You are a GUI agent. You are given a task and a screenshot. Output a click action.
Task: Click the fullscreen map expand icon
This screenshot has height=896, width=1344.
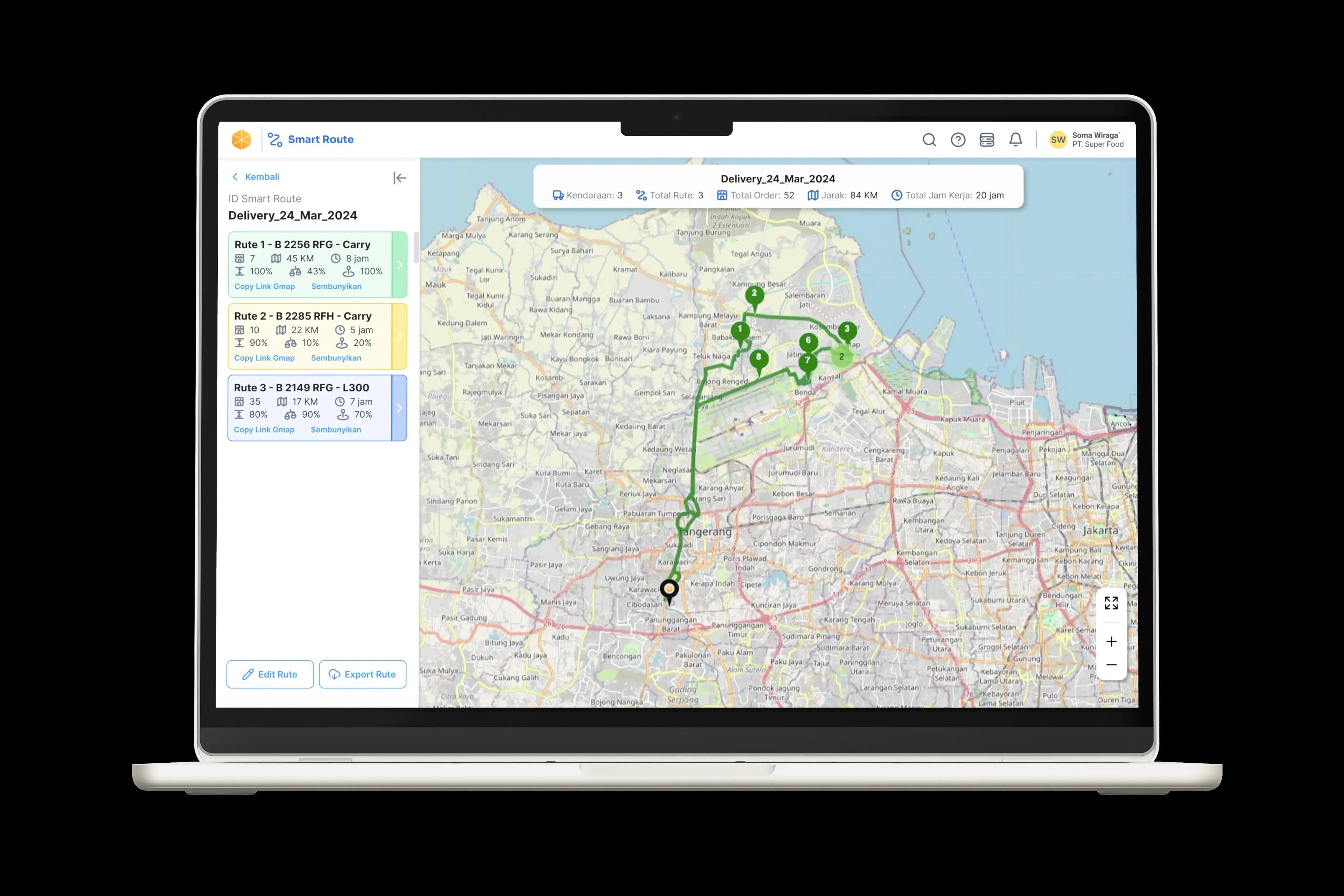pos(1111,603)
